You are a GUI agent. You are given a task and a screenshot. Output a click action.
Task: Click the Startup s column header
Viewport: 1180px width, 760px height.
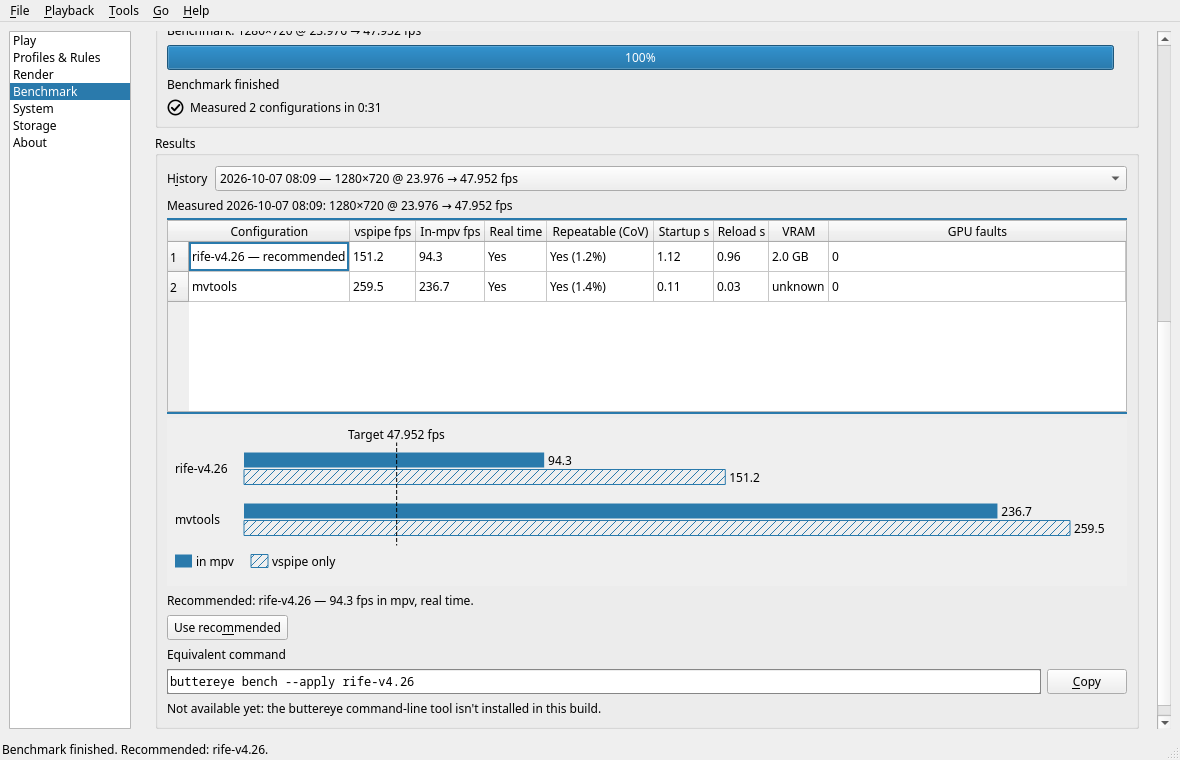click(x=683, y=231)
